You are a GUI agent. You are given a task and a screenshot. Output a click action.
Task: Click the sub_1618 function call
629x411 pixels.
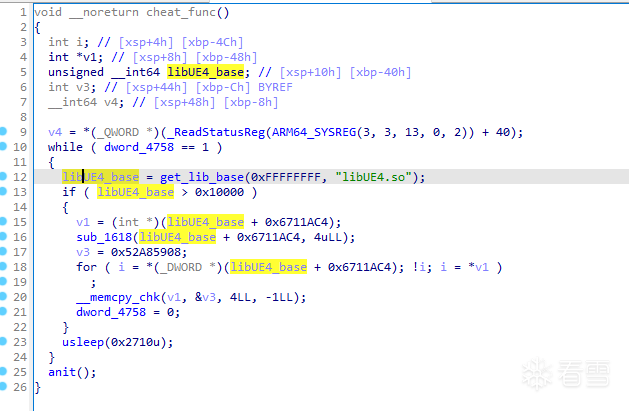tap(104, 237)
